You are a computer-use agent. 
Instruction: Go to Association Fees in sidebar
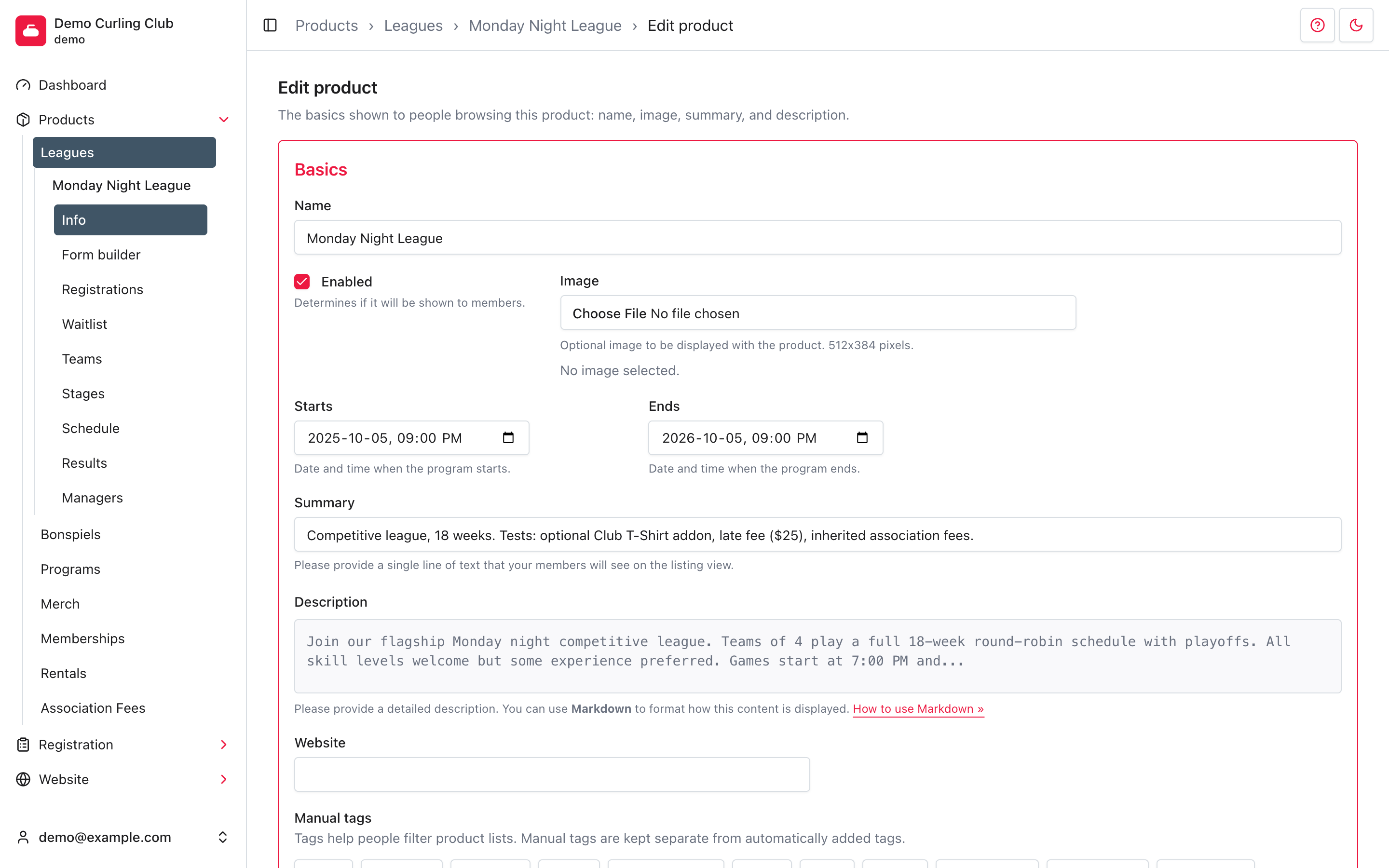(93, 708)
